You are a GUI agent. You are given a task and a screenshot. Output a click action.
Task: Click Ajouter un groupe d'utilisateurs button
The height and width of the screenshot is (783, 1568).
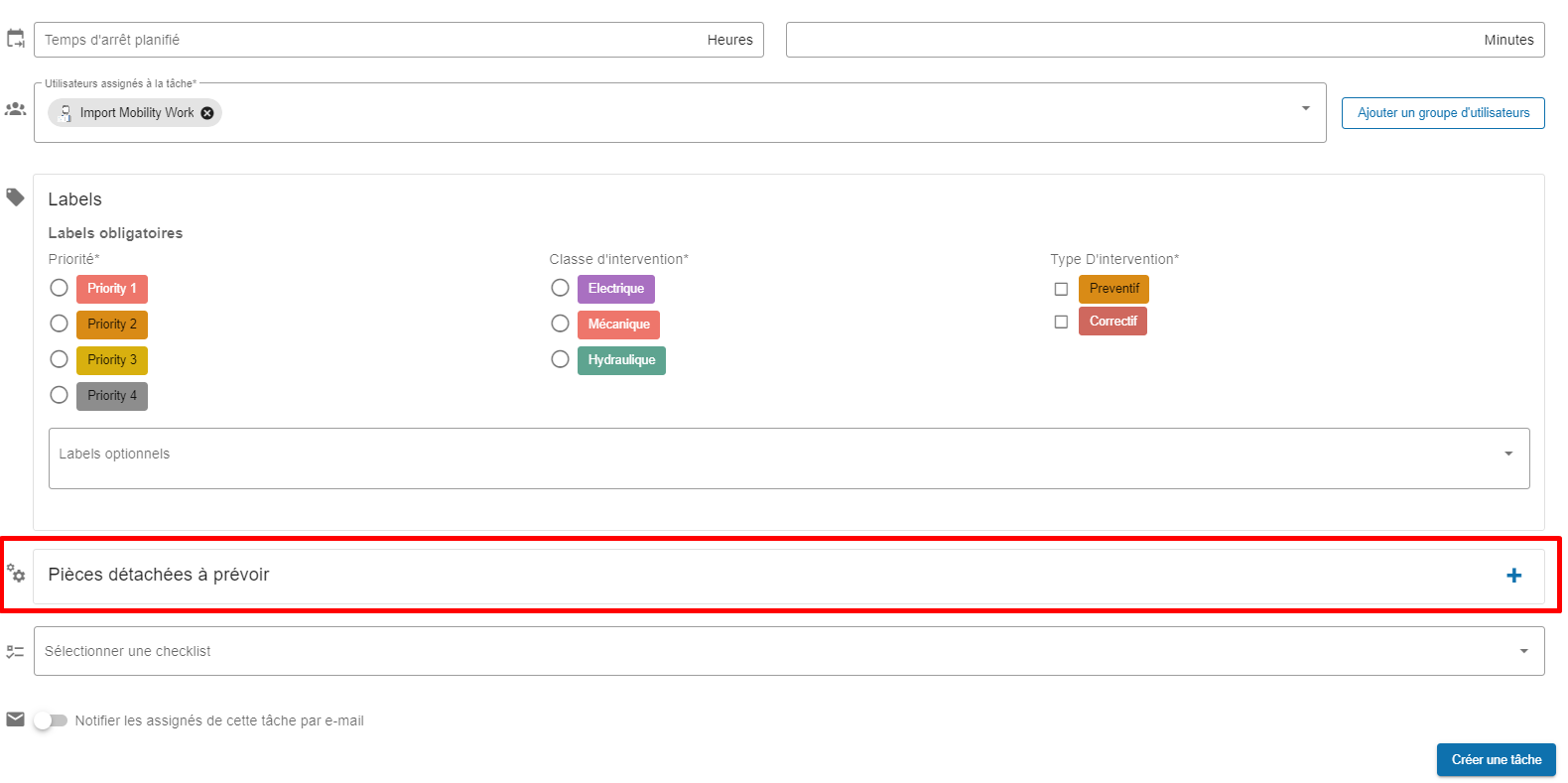pyautogui.click(x=1443, y=113)
